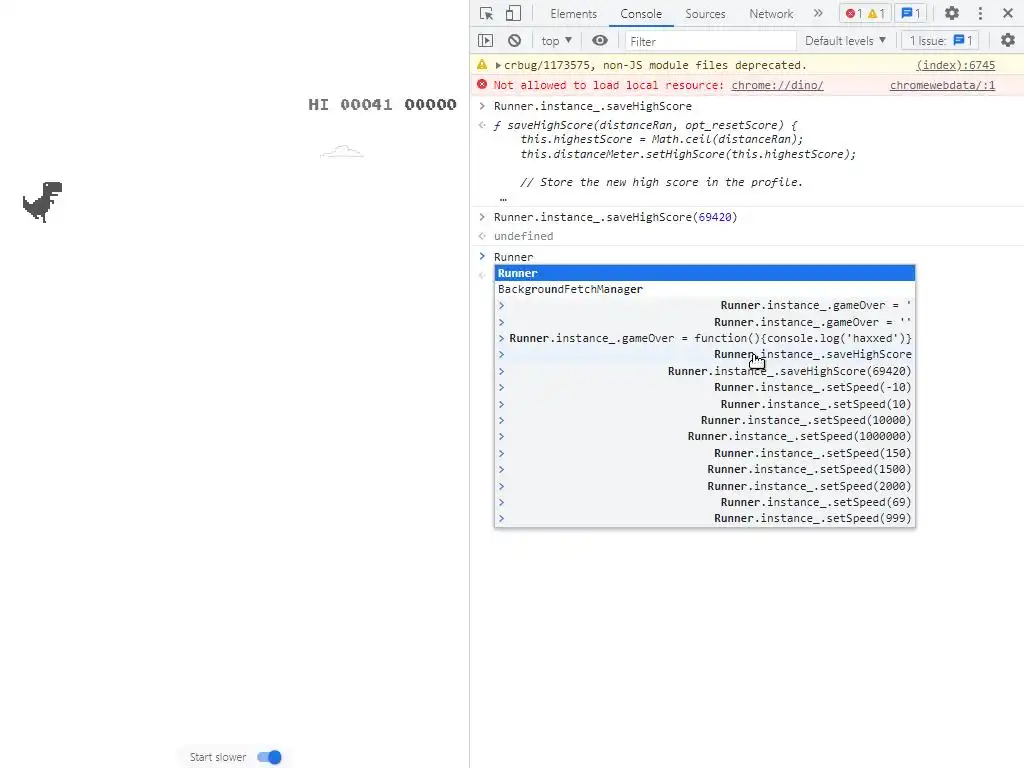Choose gameOver = function haxxed history entry

pos(705,338)
